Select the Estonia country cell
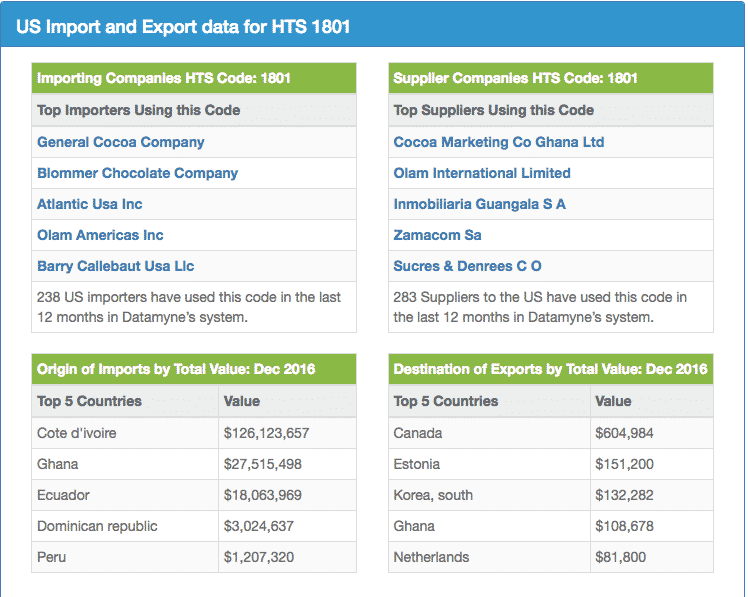The height and width of the screenshot is (597, 748). 489,464
